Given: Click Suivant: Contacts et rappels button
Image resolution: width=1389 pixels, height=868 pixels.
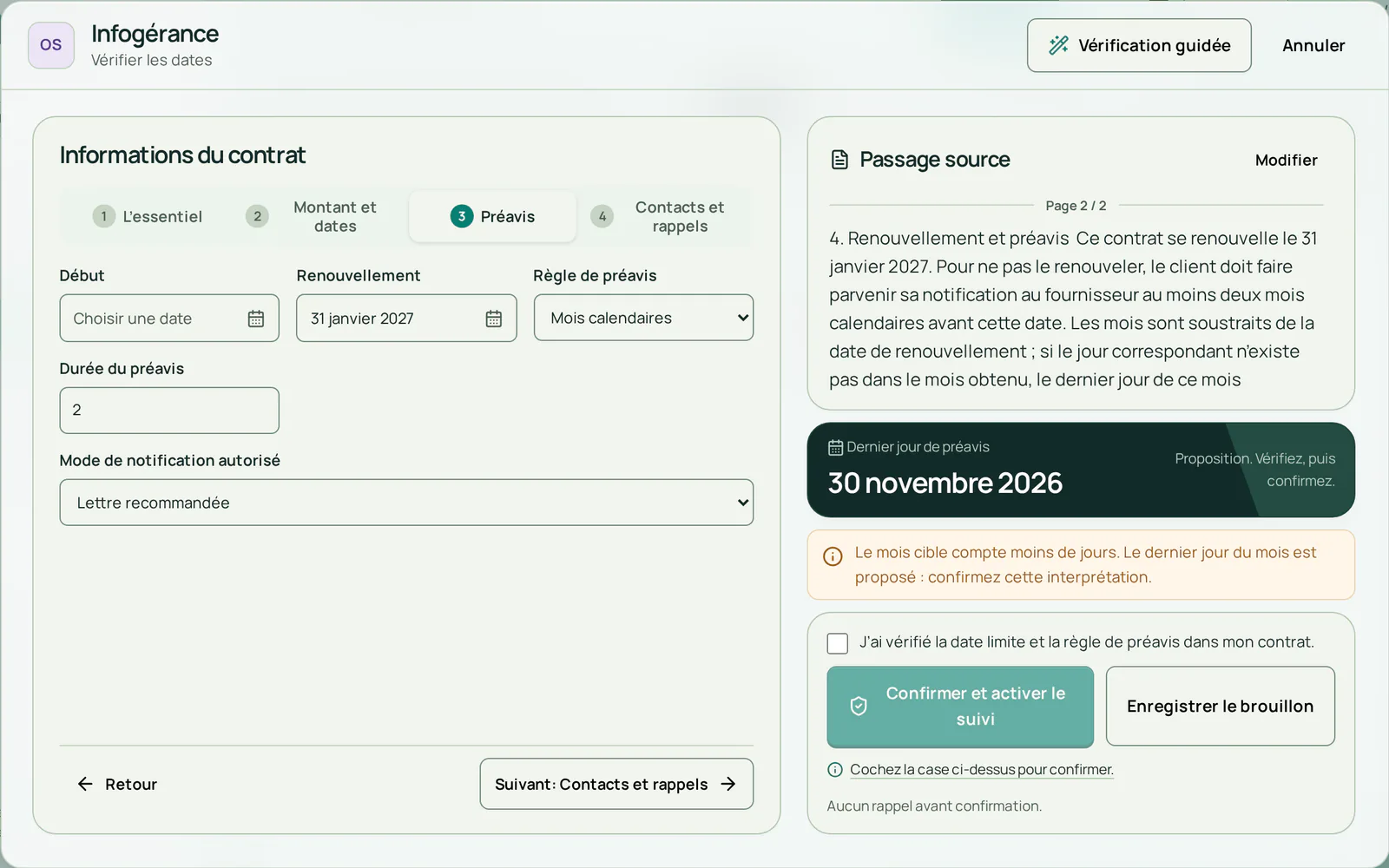Looking at the screenshot, I should click(x=616, y=785).
